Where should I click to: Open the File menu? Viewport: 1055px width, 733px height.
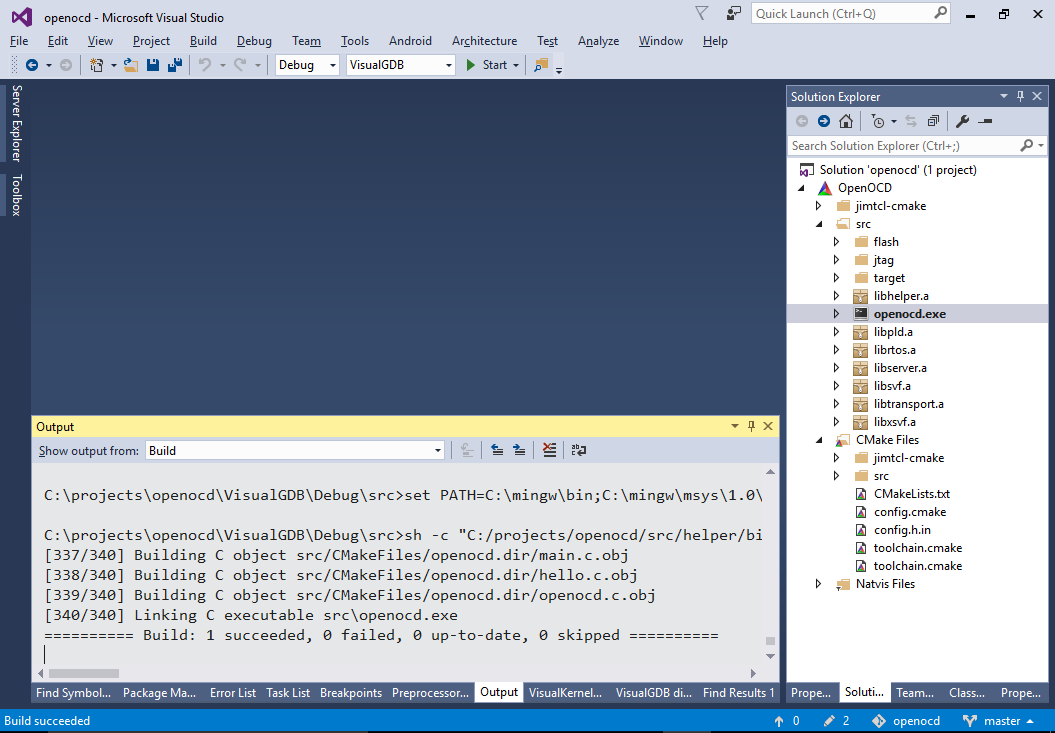pyautogui.click(x=19, y=41)
